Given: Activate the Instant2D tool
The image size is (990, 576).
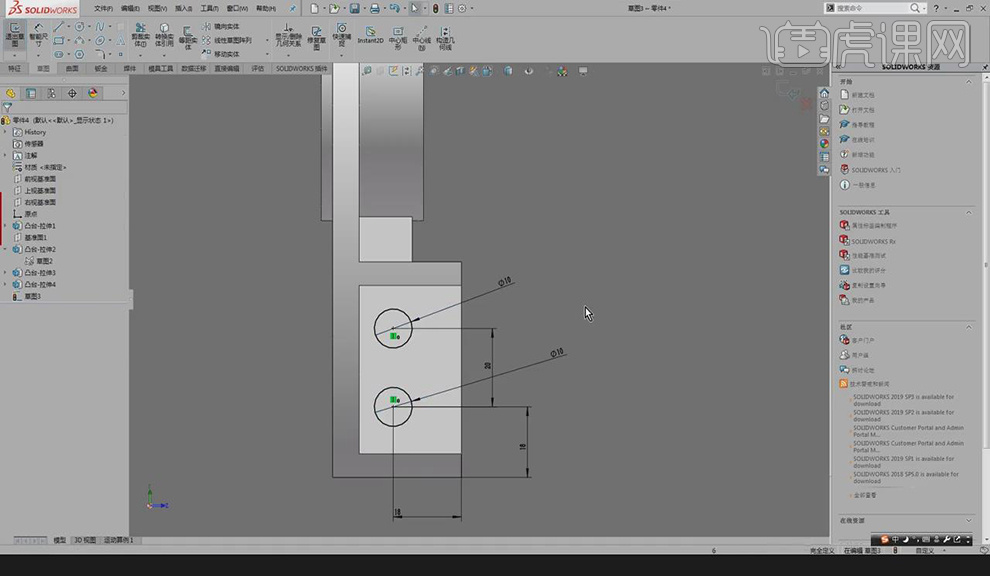Looking at the screenshot, I should click(370, 34).
